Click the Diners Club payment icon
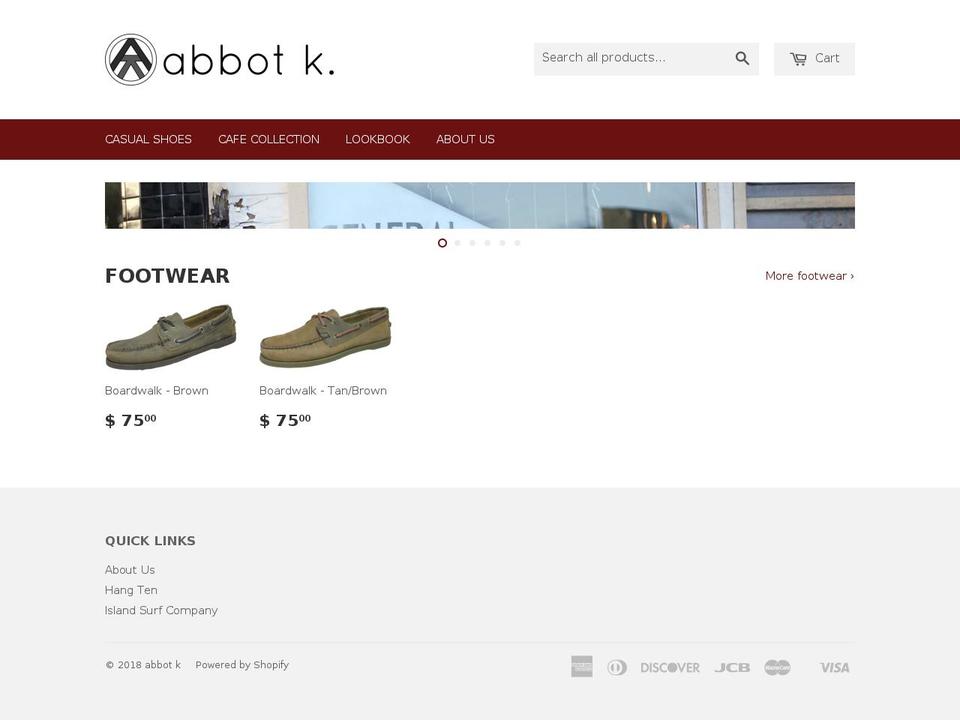 click(x=617, y=666)
